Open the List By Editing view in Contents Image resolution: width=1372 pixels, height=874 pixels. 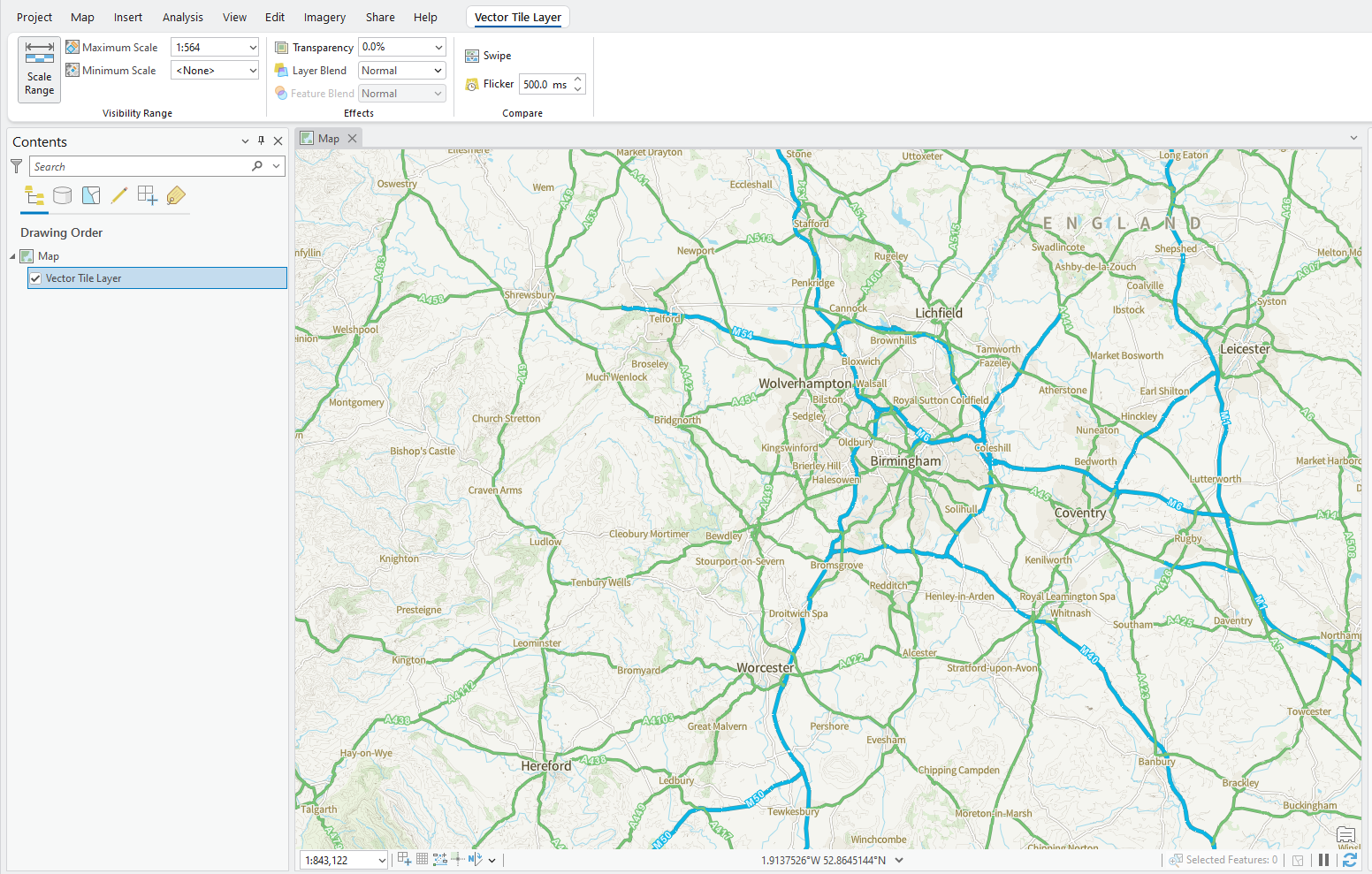coord(119,195)
